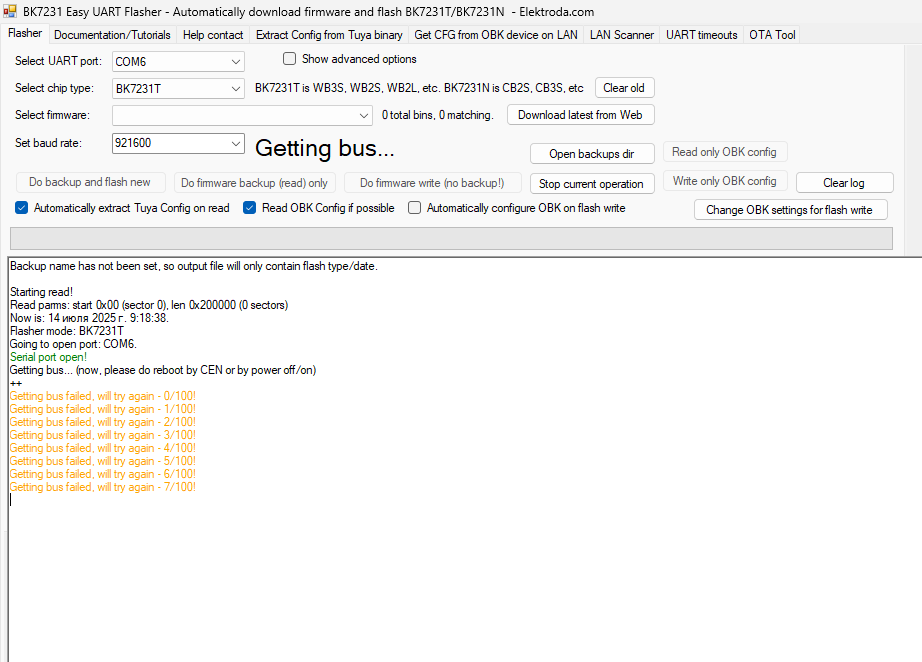Screen dimensions: 922x662
Task: Click the 'Backup name has not been set' log line
Action: pos(193,266)
